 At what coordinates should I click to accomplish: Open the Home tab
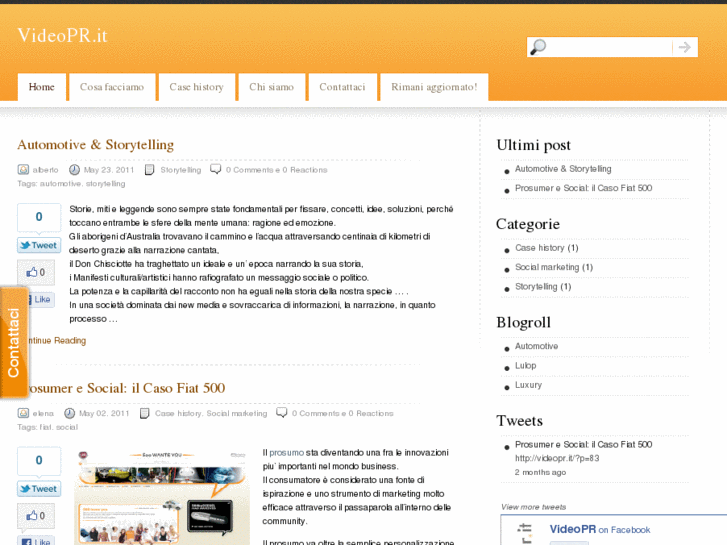(42, 87)
